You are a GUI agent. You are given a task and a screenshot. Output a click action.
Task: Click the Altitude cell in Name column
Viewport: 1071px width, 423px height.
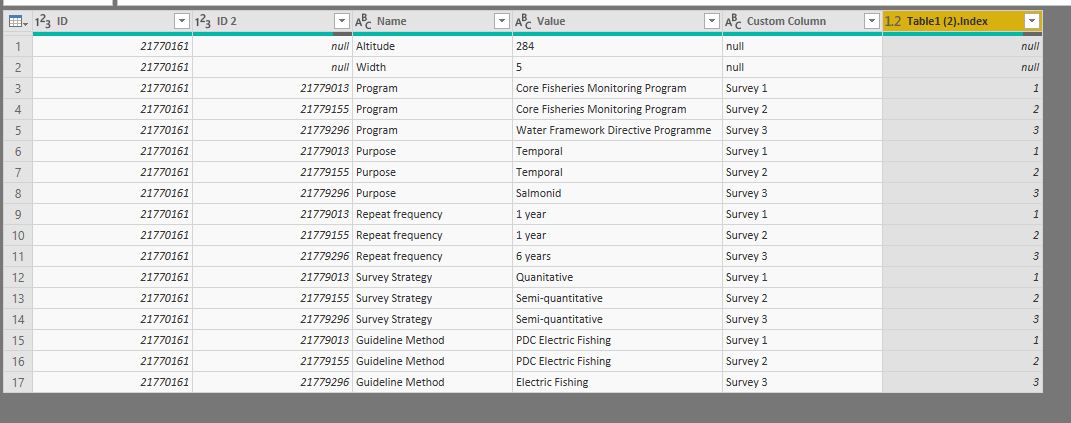coord(432,46)
